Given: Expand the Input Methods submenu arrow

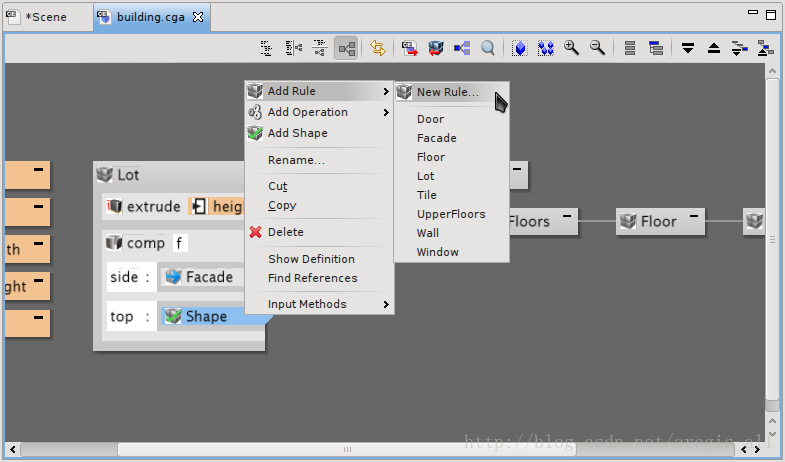Looking at the screenshot, I should coord(385,304).
